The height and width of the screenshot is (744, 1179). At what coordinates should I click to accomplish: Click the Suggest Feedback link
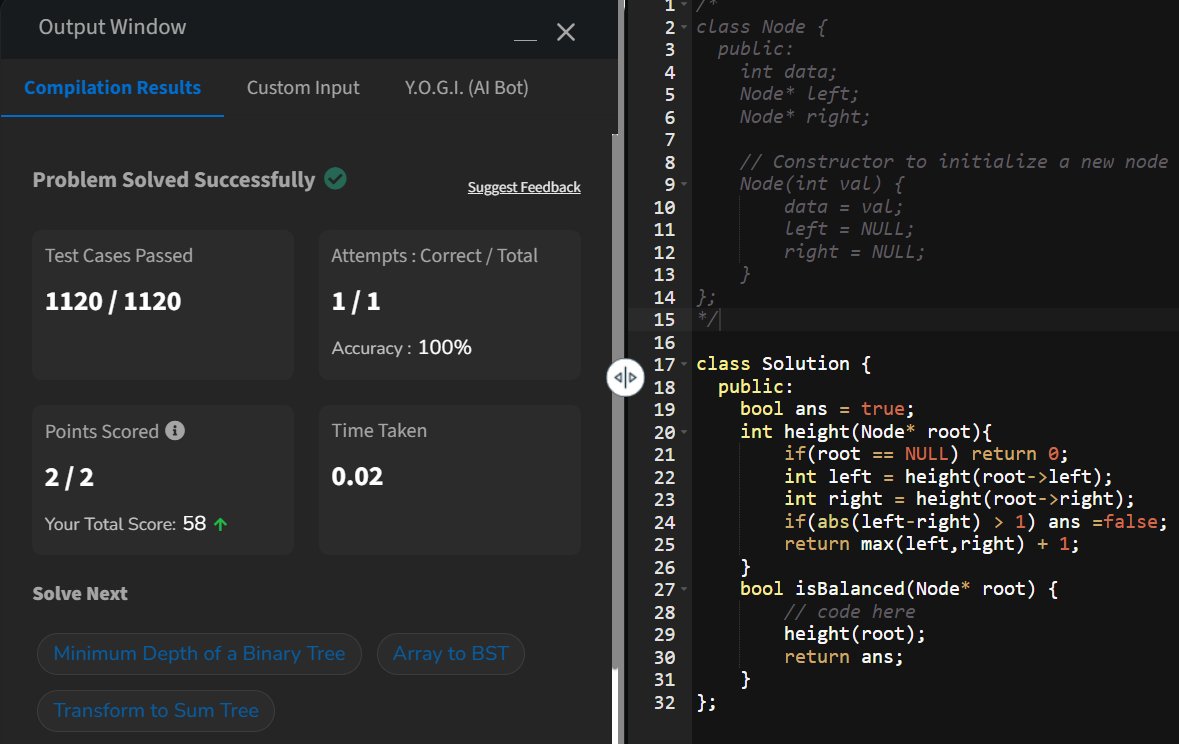point(524,187)
